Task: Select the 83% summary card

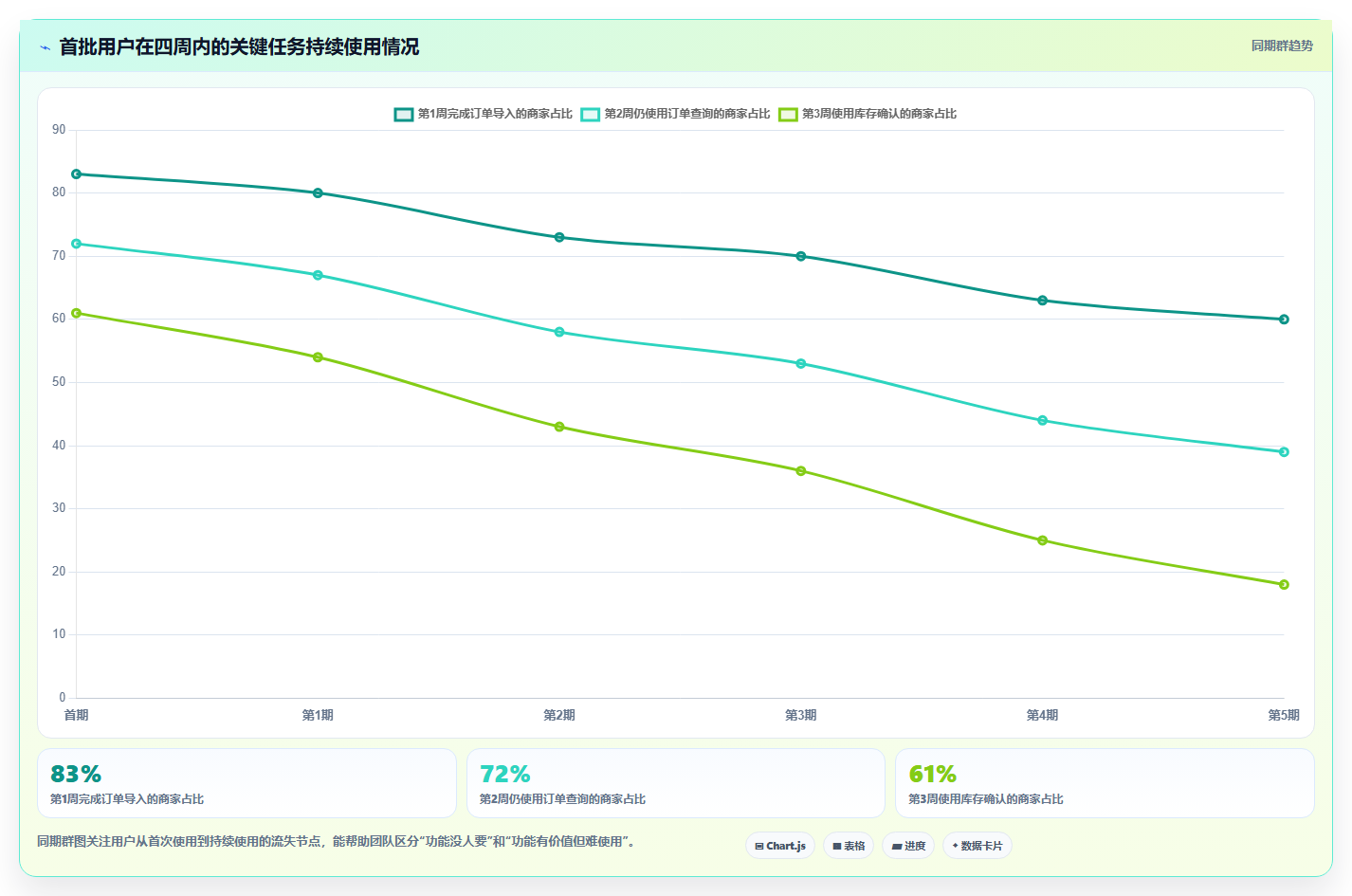Action: pos(247,783)
